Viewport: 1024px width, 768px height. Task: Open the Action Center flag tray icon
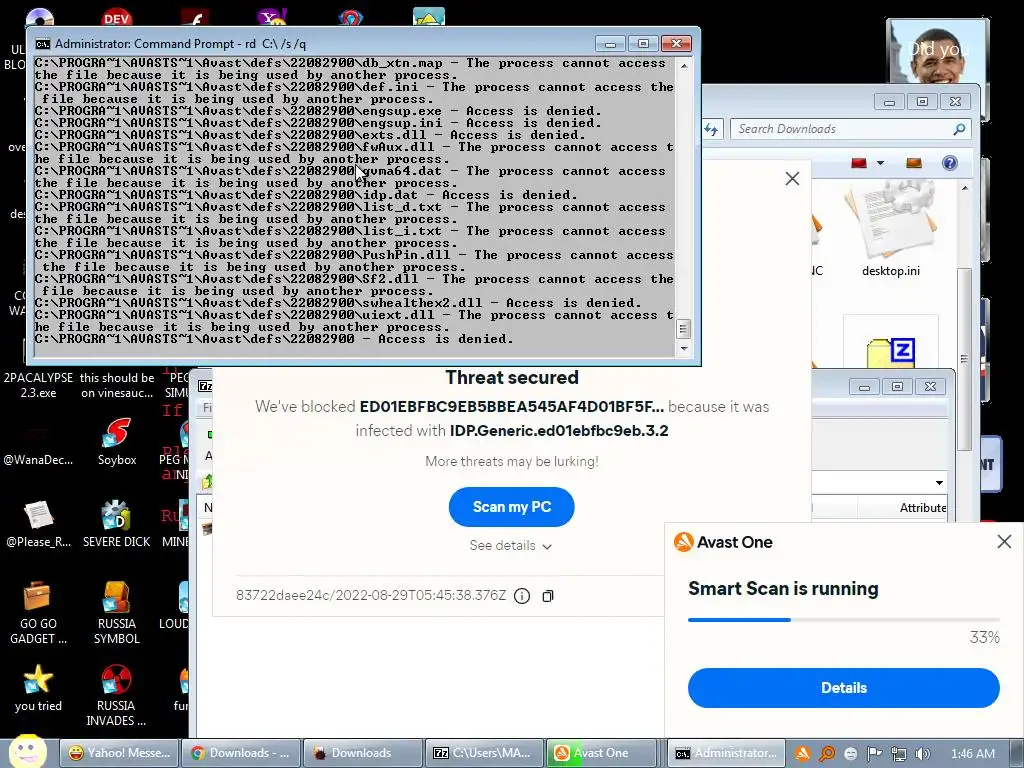coord(874,754)
